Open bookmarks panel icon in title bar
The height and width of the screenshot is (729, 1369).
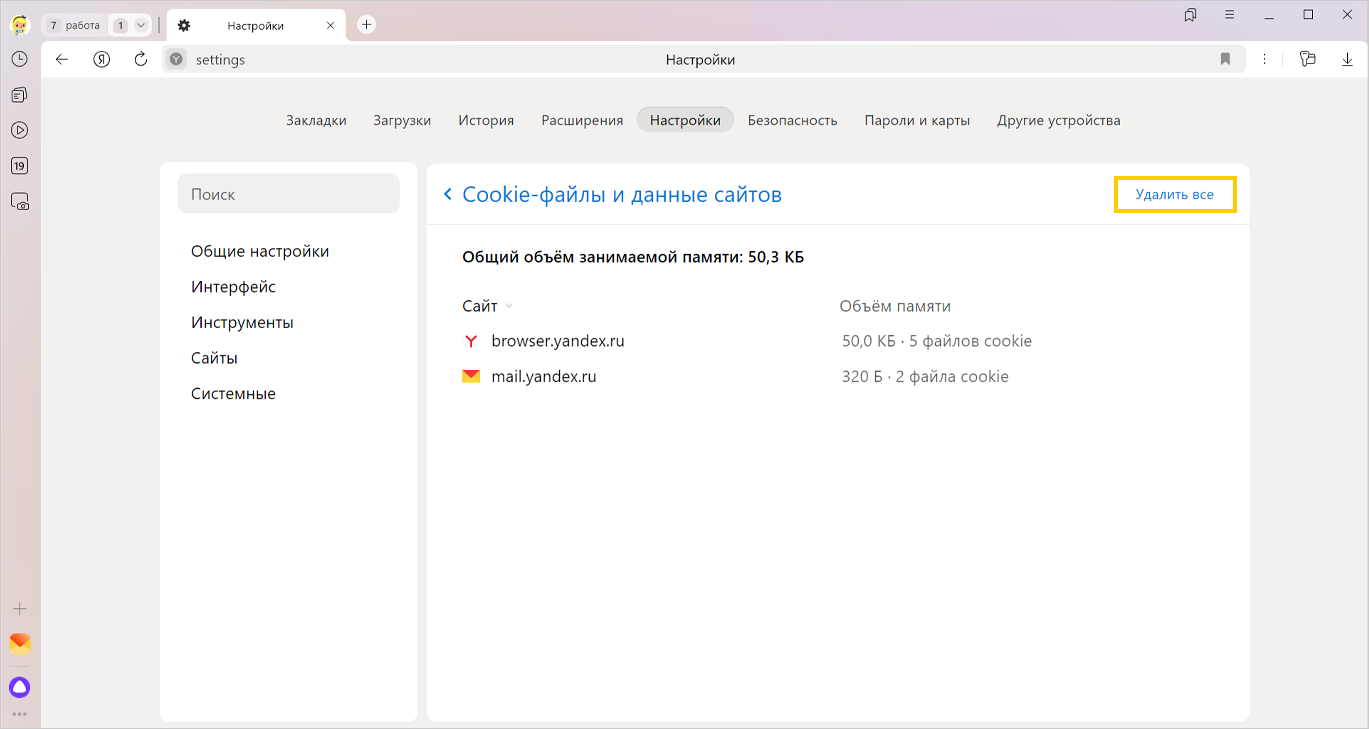click(1190, 15)
